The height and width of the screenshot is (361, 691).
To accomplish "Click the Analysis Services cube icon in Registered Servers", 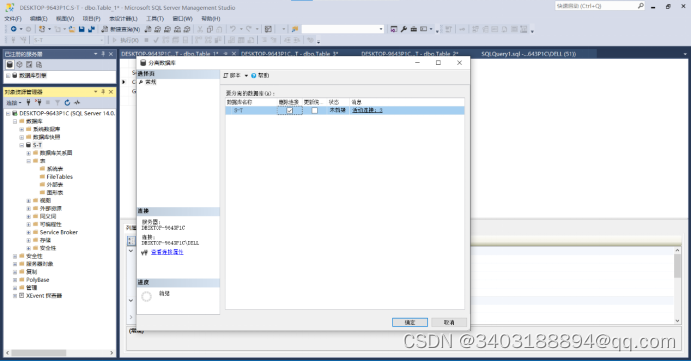I will 19,65.
